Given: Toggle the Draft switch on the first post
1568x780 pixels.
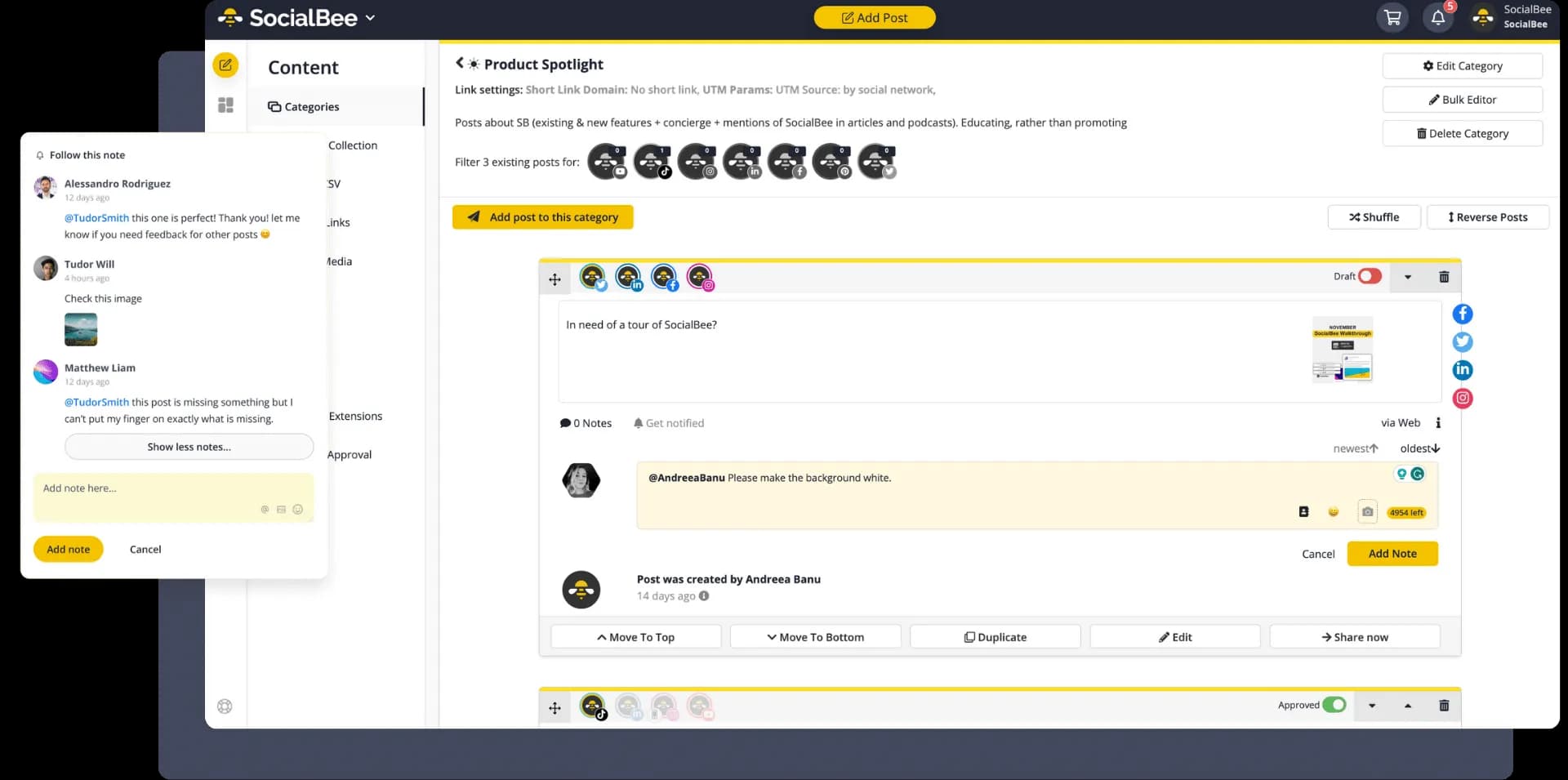Looking at the screenshot, I should pos(1369,276).
